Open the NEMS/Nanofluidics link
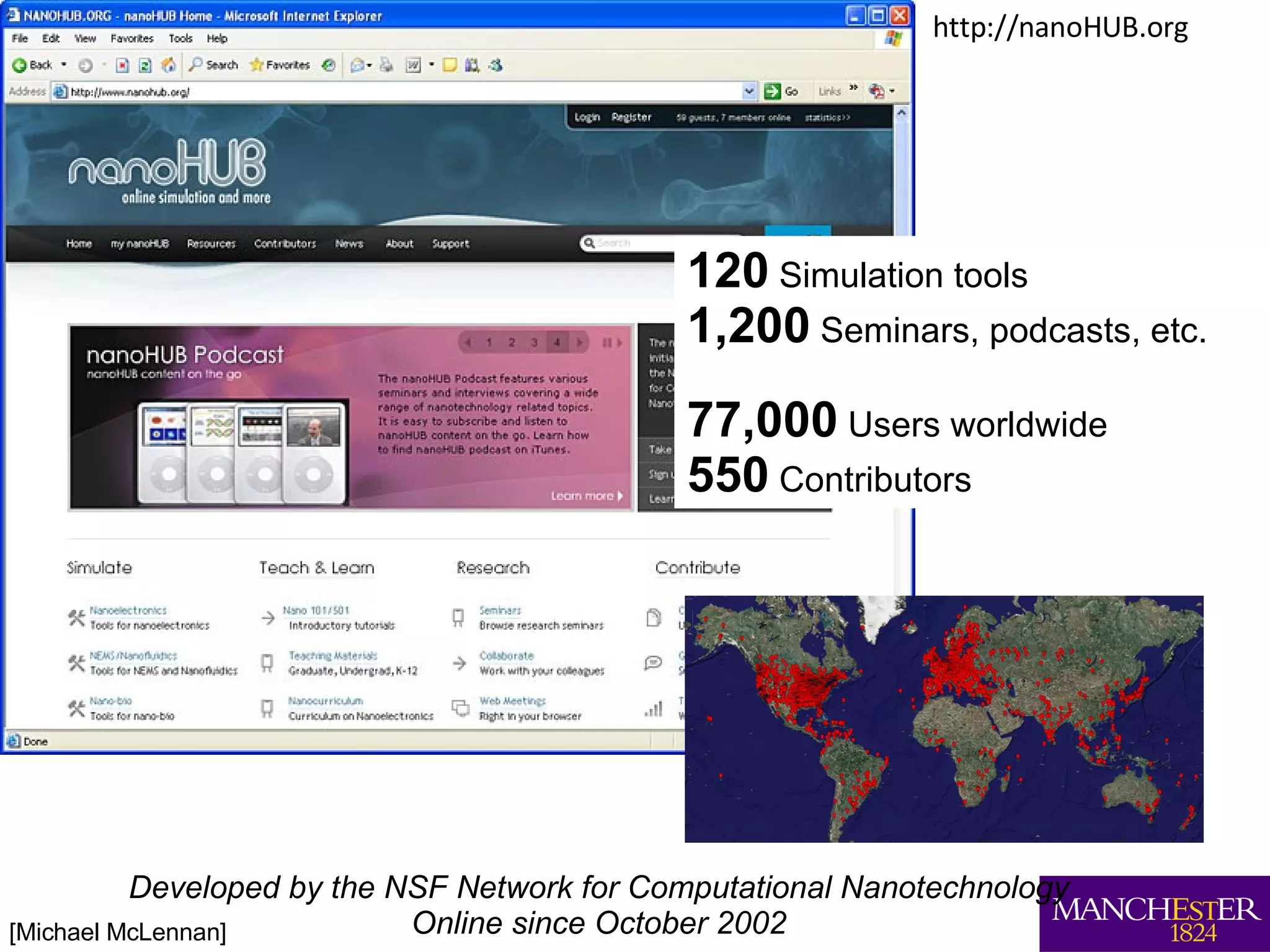Screen dimensions: 1270x952 pos(133,656)
